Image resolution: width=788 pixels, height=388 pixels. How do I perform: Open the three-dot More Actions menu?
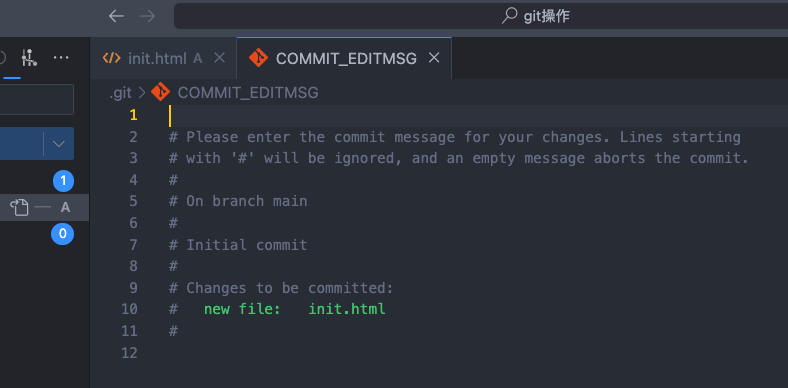61,58
